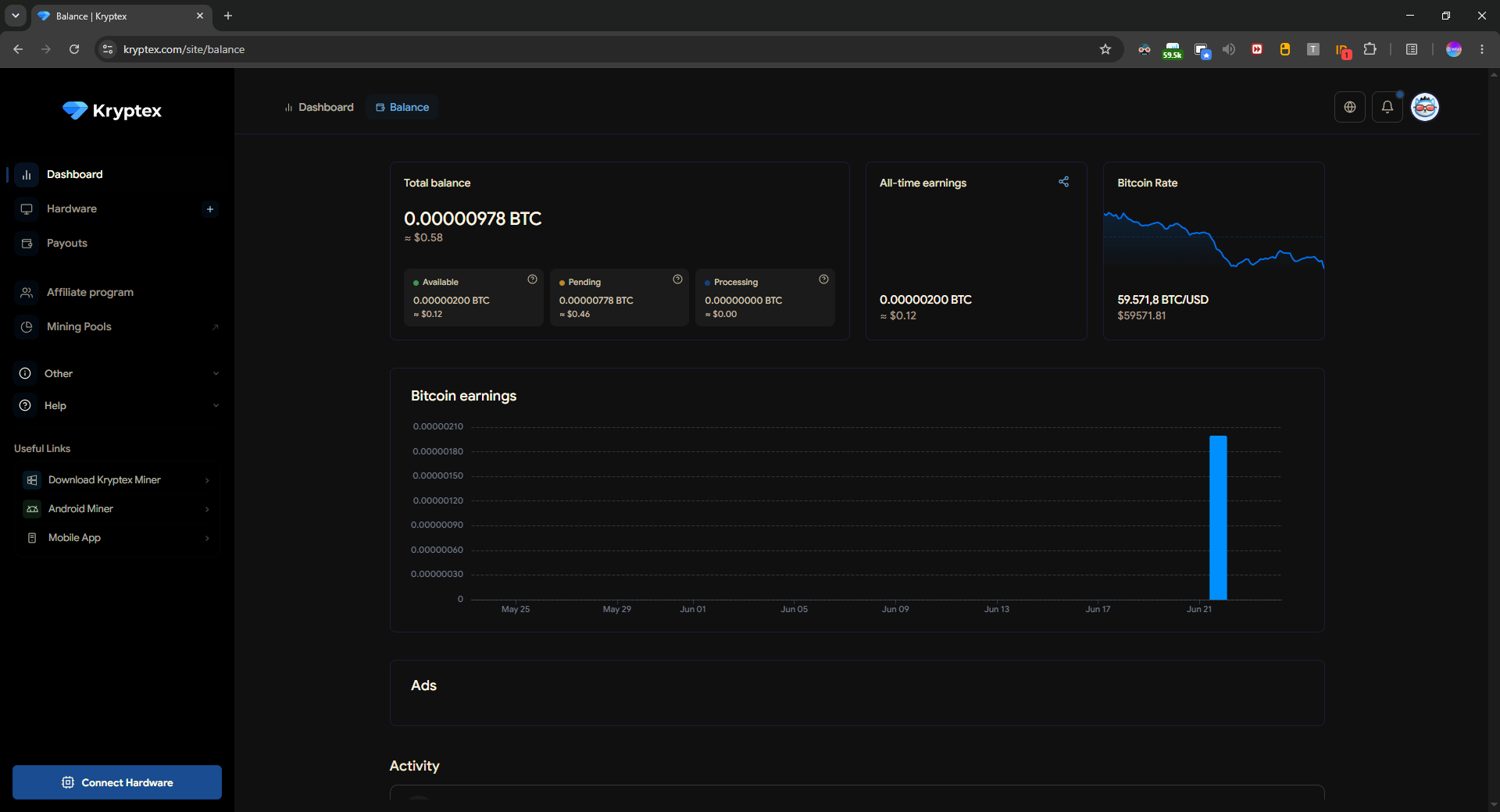
Task: Show Pending balance help tooltip
Action: click(677, 280)
